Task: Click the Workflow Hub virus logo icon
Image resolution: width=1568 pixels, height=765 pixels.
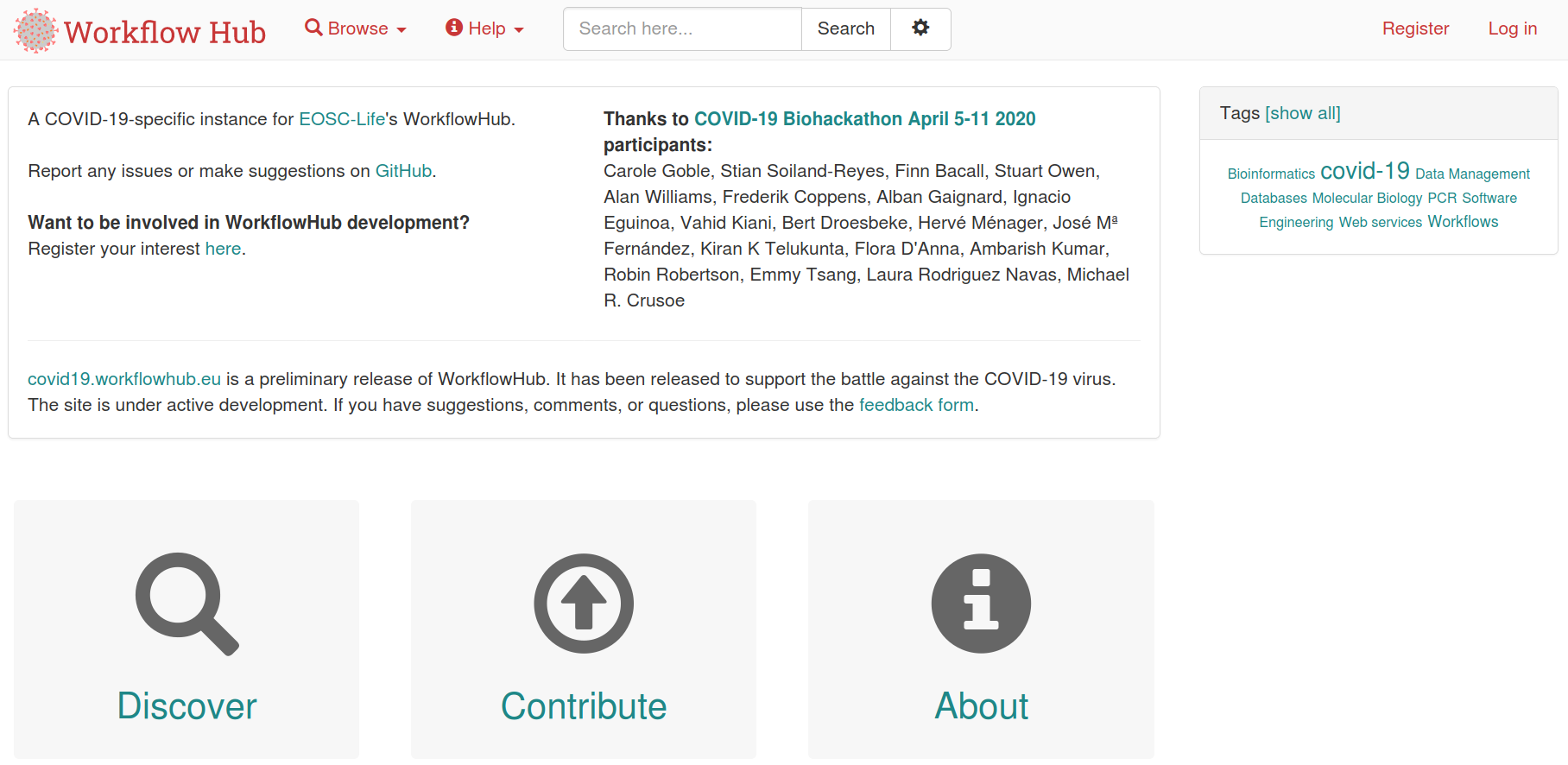Action: (x=35, y=31)
